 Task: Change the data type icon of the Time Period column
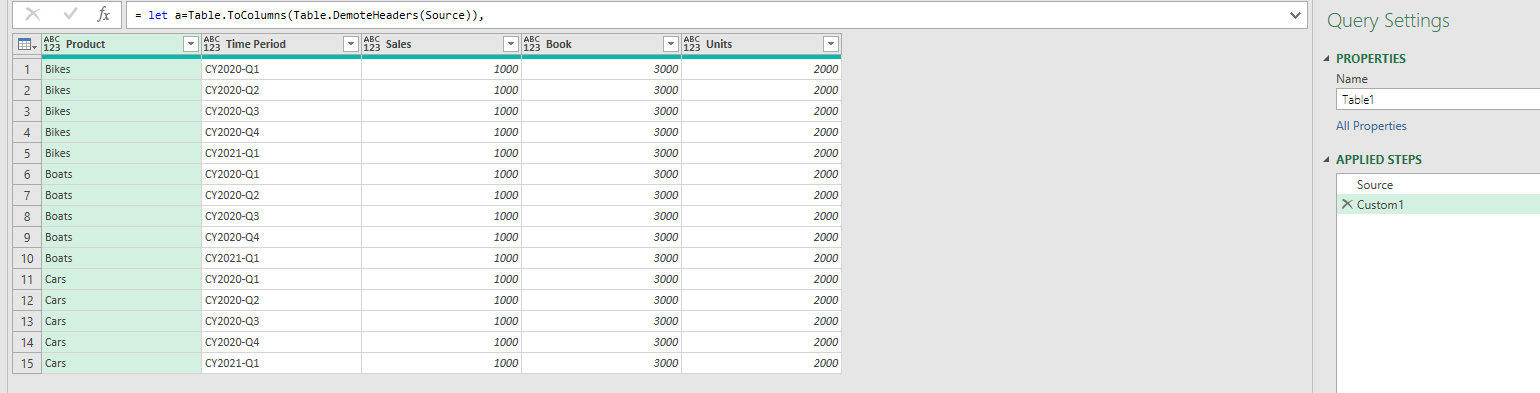click(212, 44)
